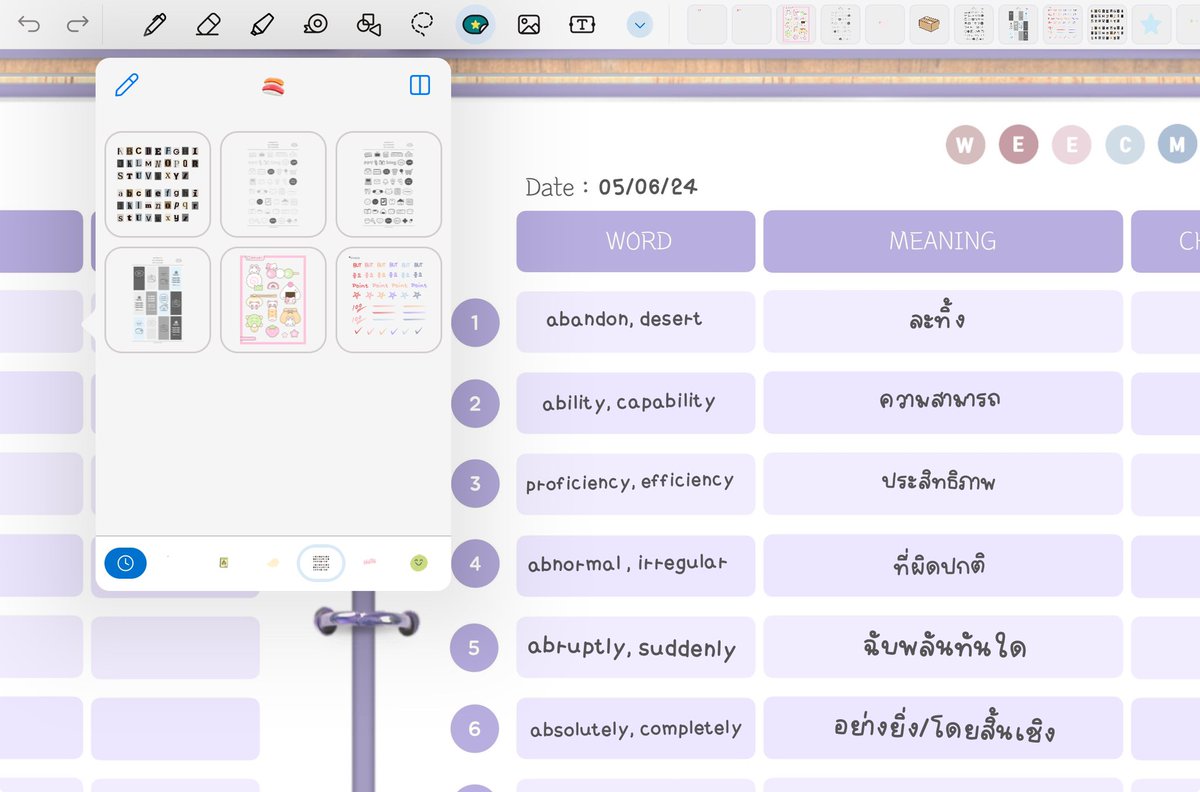The height and width of the screenshot is (792, 1200).
Task: Open the Recents tab with clock icon
Action: 125,563
